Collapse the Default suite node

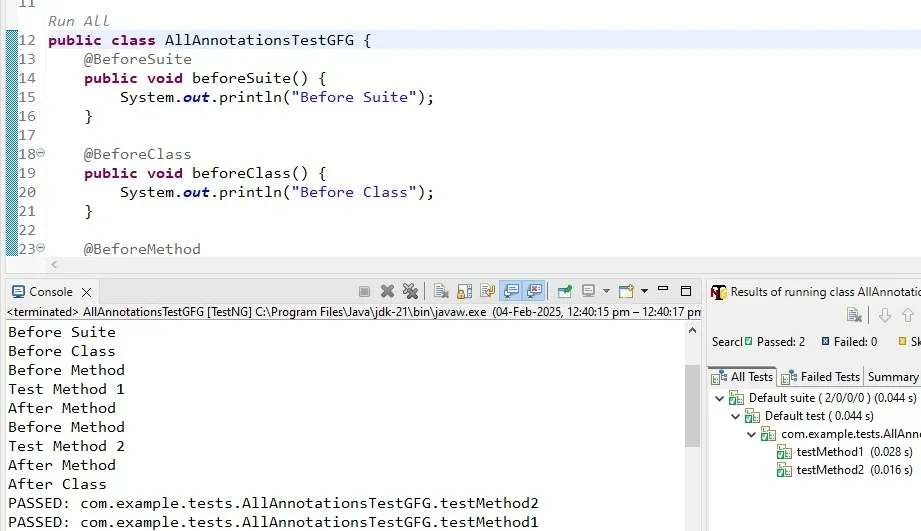(x=720, y=398)
